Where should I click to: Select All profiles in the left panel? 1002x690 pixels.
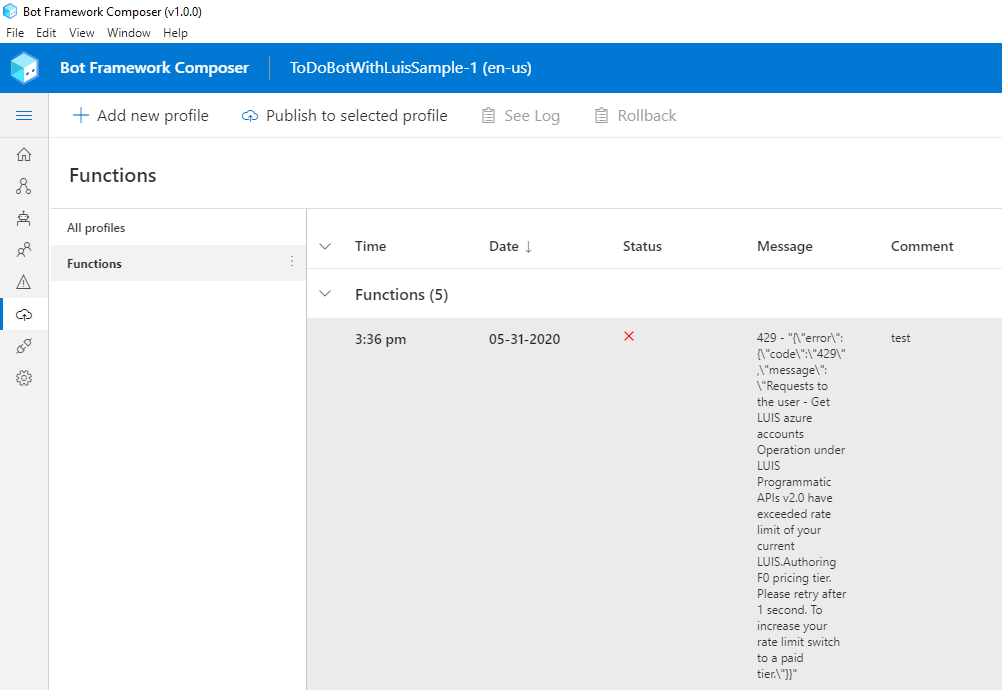[94, 227]
